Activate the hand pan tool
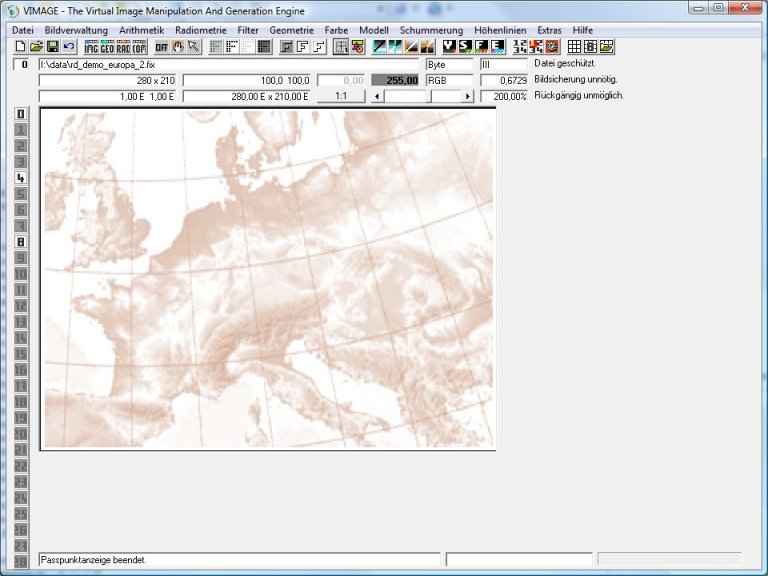 click(178, 47)
